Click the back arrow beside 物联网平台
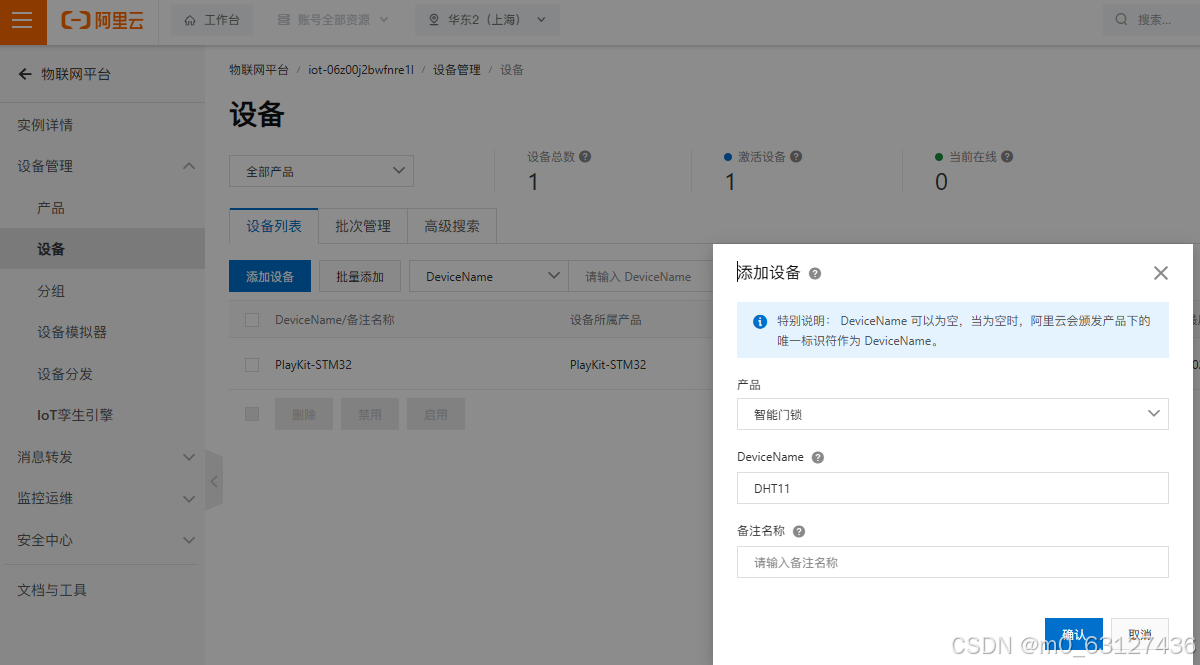 click(x=24, y=73)
